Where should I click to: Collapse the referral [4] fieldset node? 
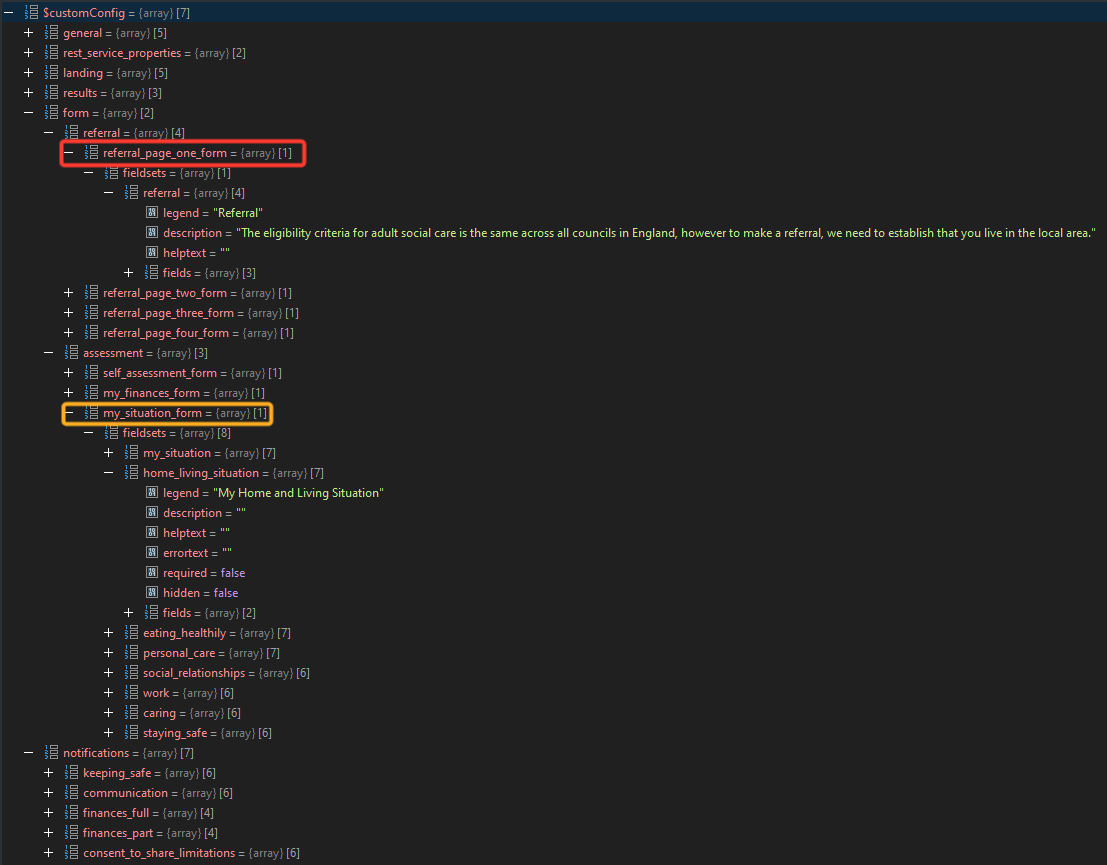click(x=109, y=193)
